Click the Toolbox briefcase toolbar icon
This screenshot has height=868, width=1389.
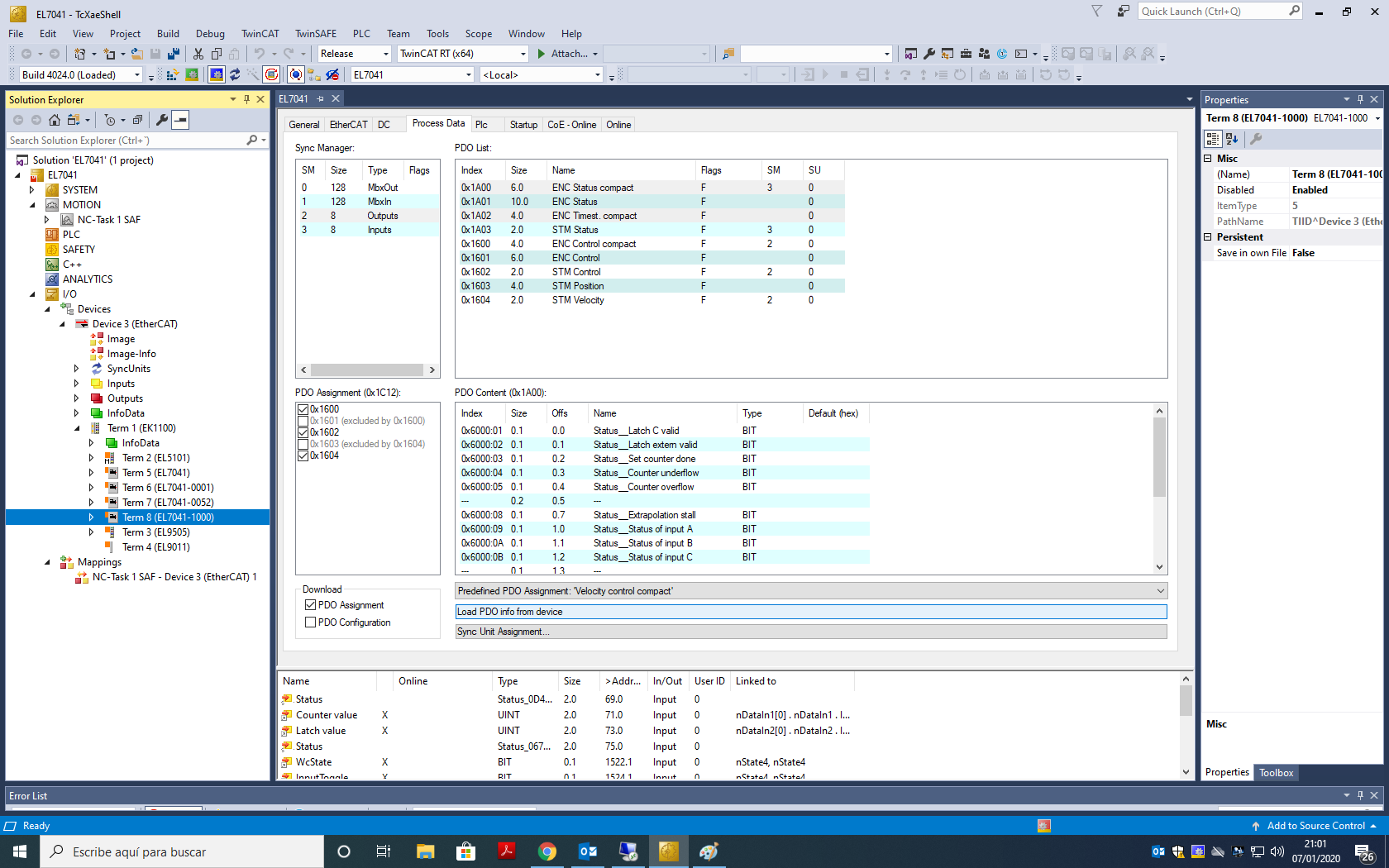coord(966,54)
